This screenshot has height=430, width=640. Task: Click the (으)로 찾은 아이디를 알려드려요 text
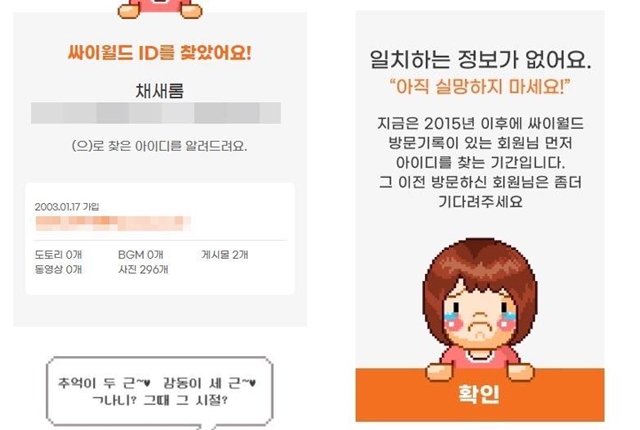pyautogui.click(x=160, y=146)
